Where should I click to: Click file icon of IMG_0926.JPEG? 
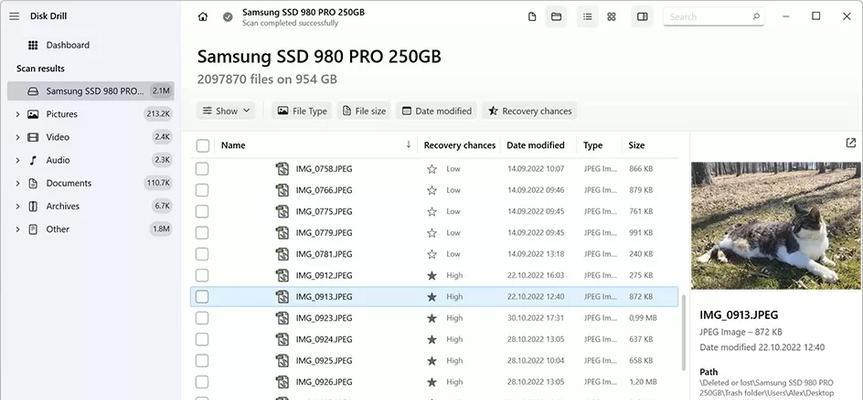282,382
